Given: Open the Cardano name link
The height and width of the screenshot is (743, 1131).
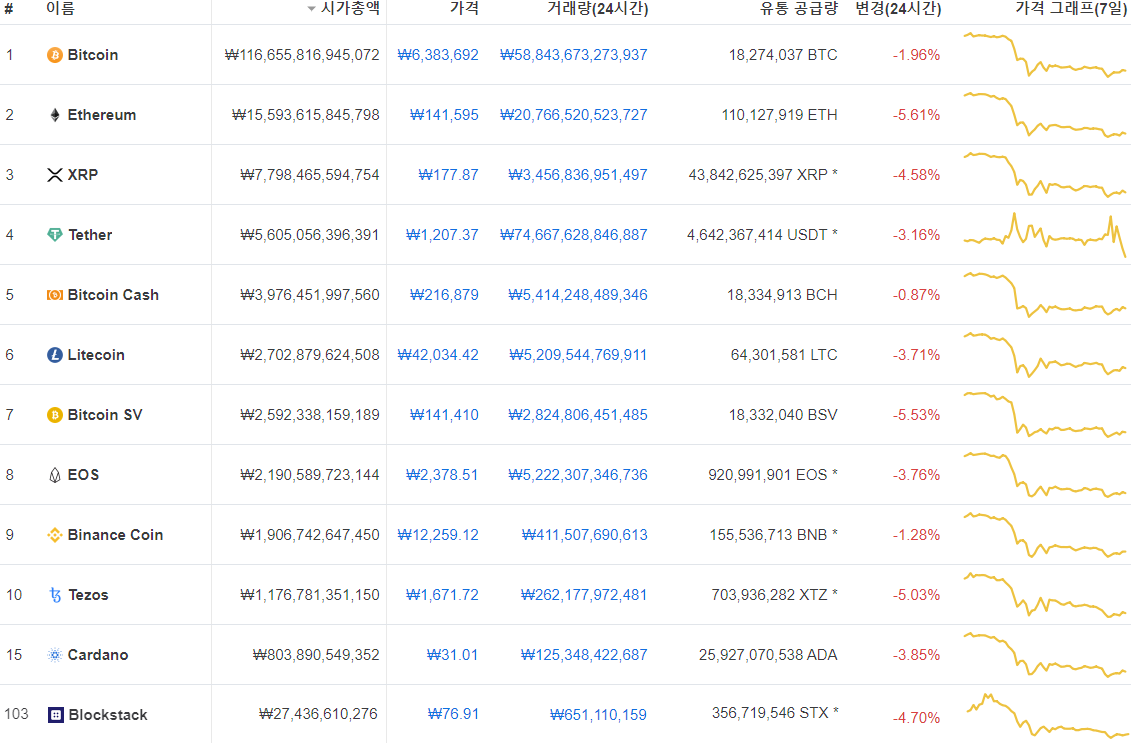Looking at the screenshot, I should click(98, 655).
